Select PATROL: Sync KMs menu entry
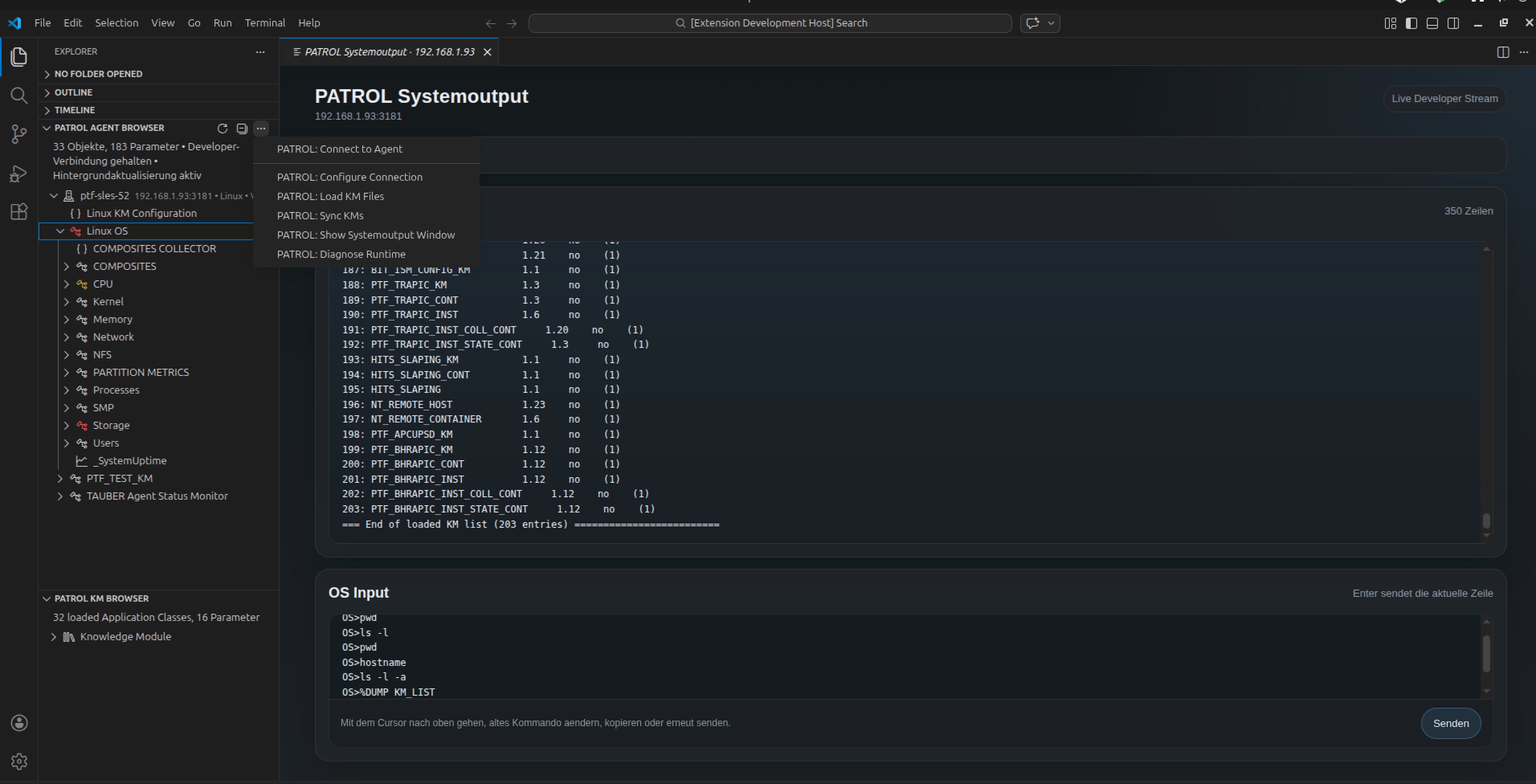Screen dimensions: 1536x784 coord(320,216)
